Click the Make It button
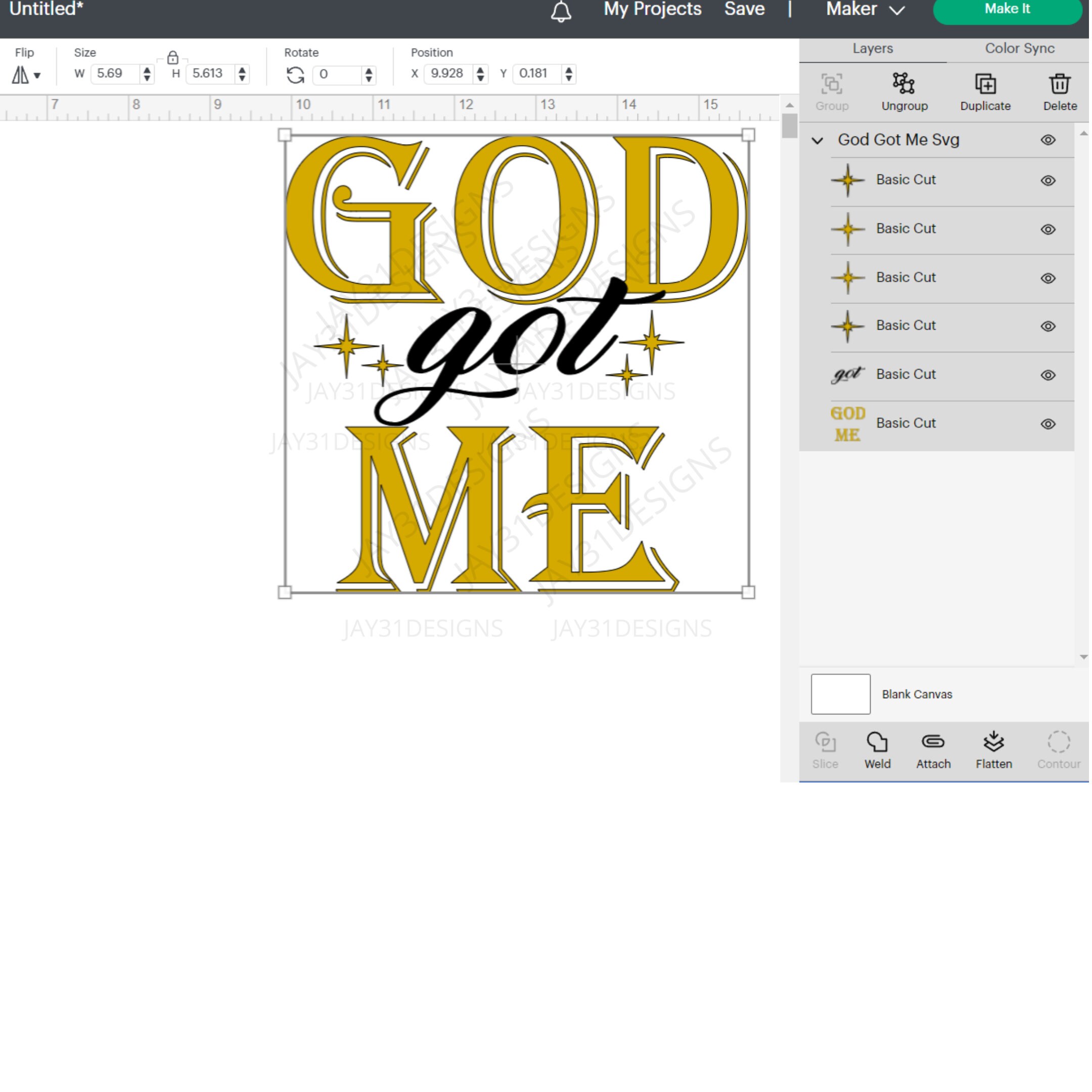This screenshot has height=1092, width=1092. tap(1007, 9)
